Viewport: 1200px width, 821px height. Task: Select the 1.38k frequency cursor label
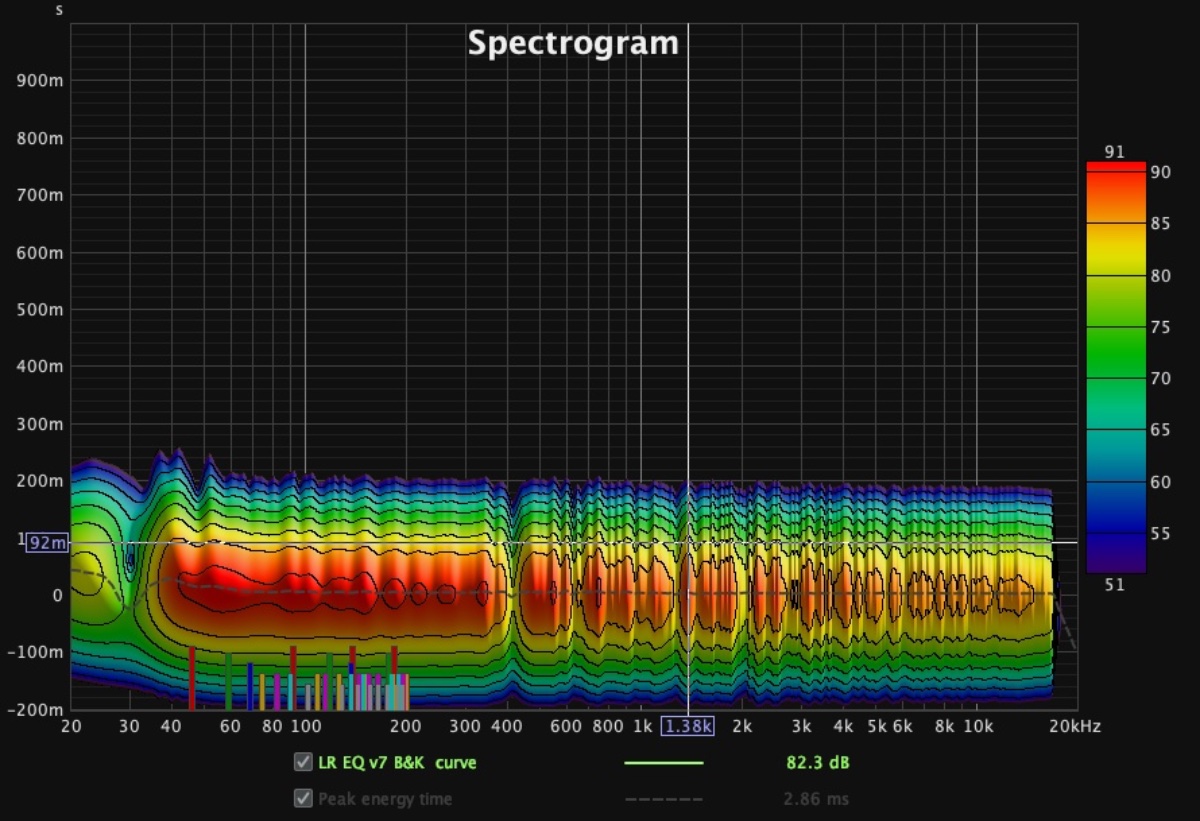coord(688,727)
